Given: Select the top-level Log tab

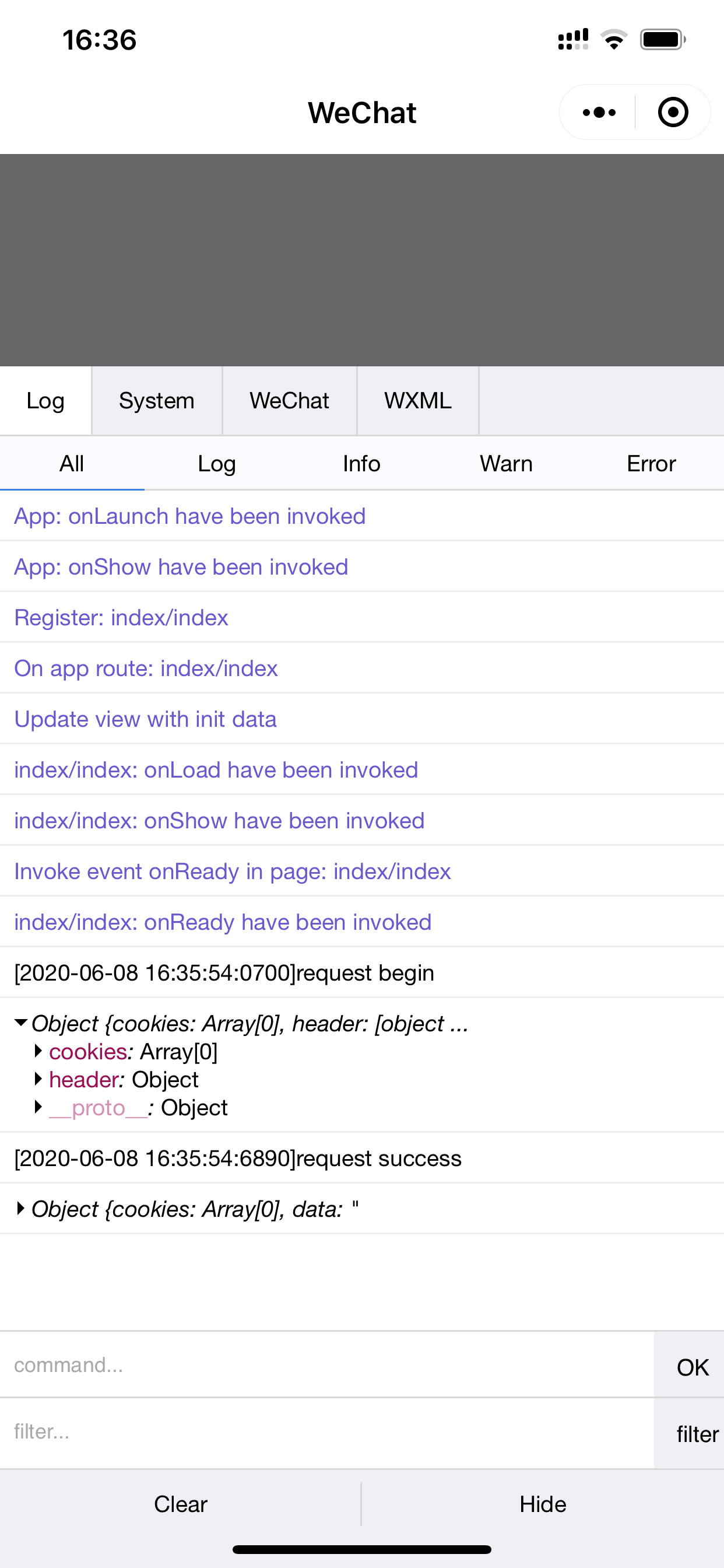Looking at the screenshot, I should tap(45, 401).
